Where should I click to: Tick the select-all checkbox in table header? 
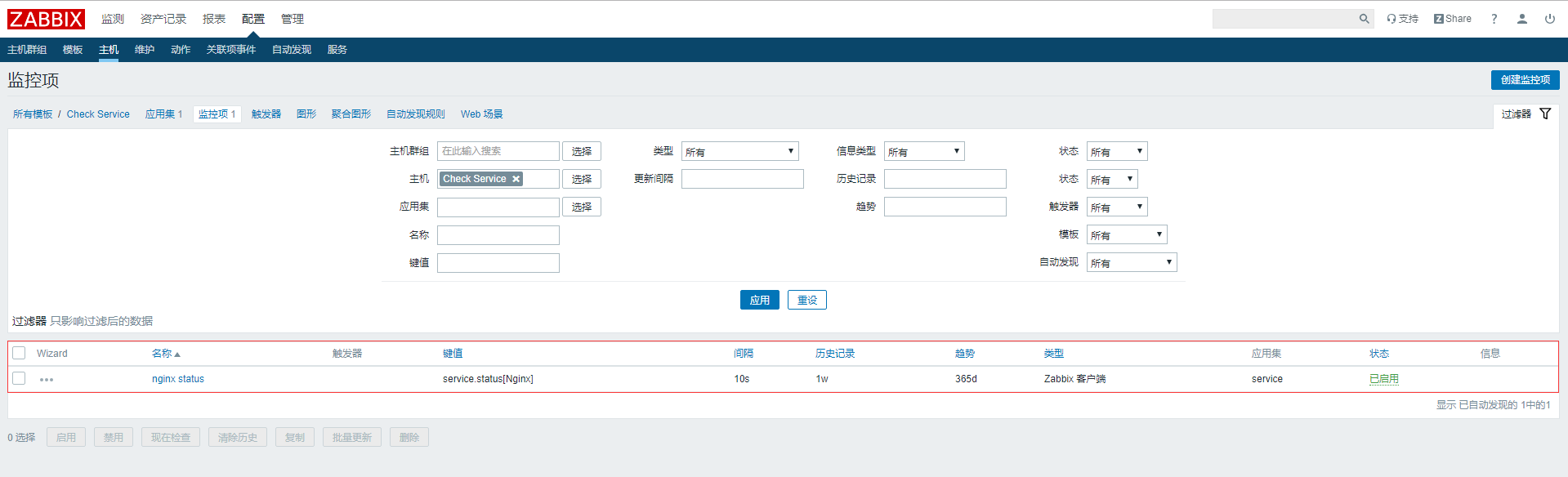(19, 353)
